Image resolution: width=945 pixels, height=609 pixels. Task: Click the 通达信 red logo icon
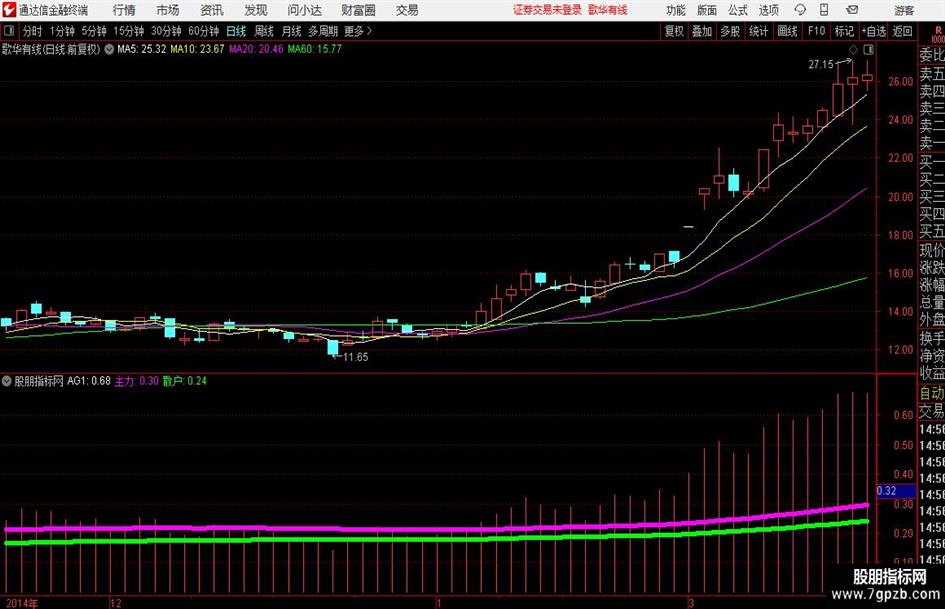9,10
